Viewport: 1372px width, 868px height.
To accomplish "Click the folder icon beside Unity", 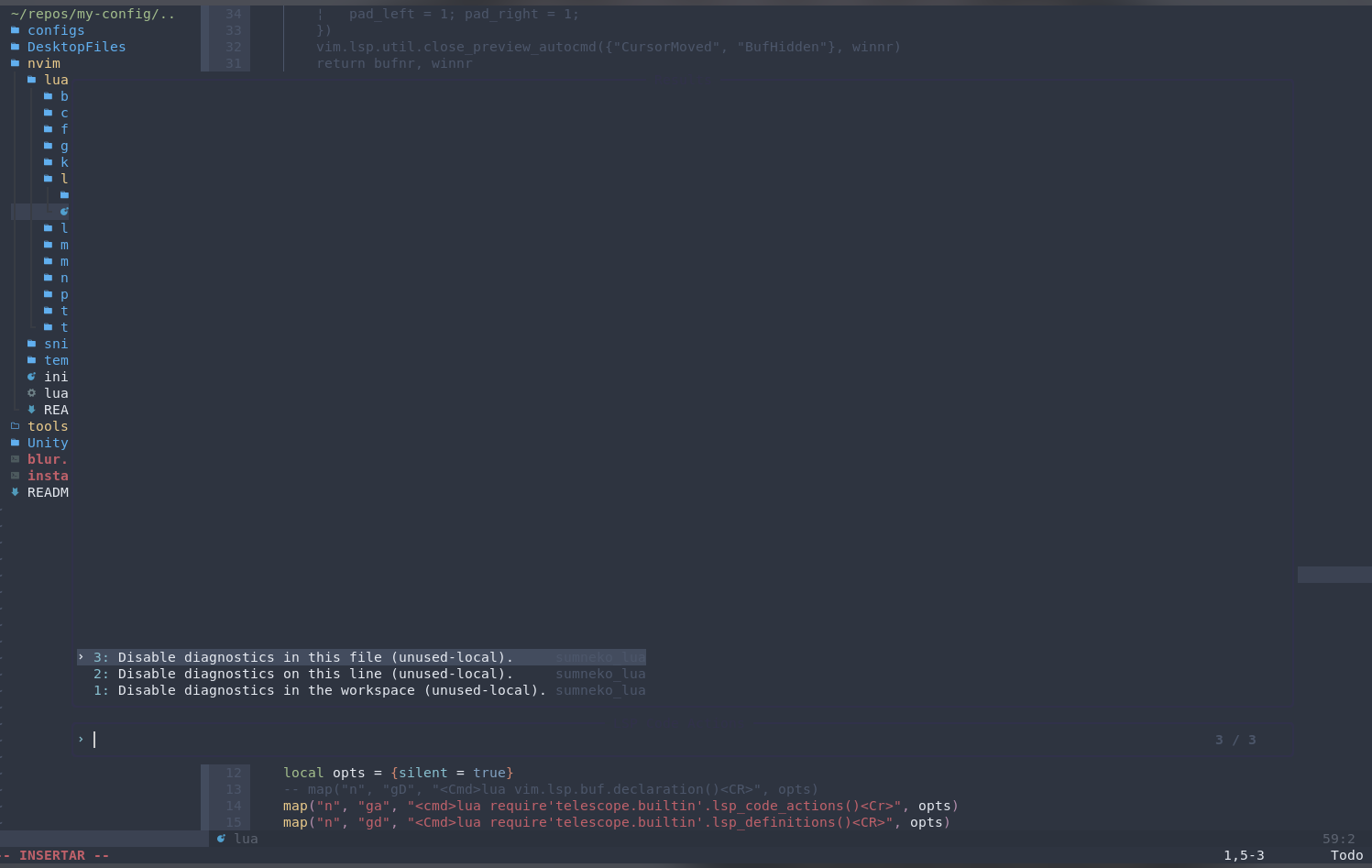I will 15,442.
